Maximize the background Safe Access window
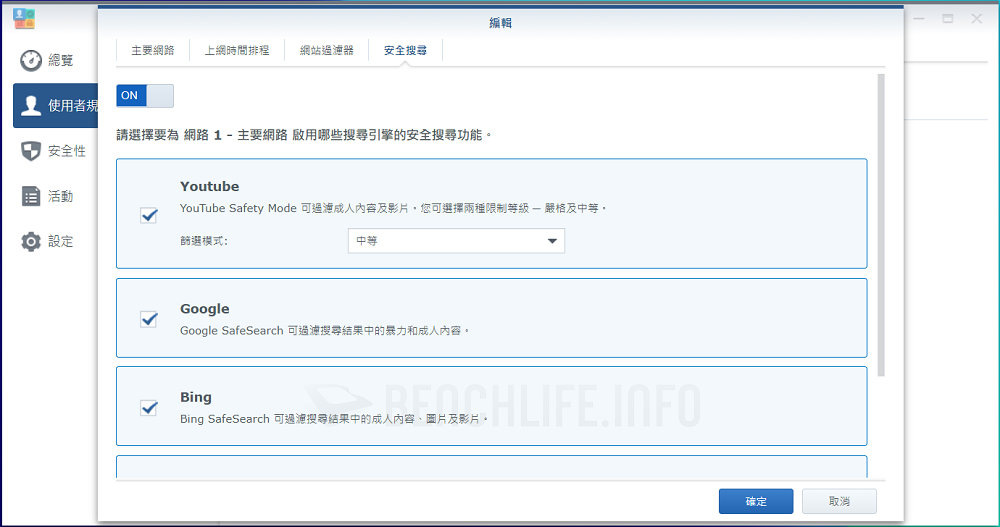This screenshot has height=527, width=1000. (x=948, y=19)
